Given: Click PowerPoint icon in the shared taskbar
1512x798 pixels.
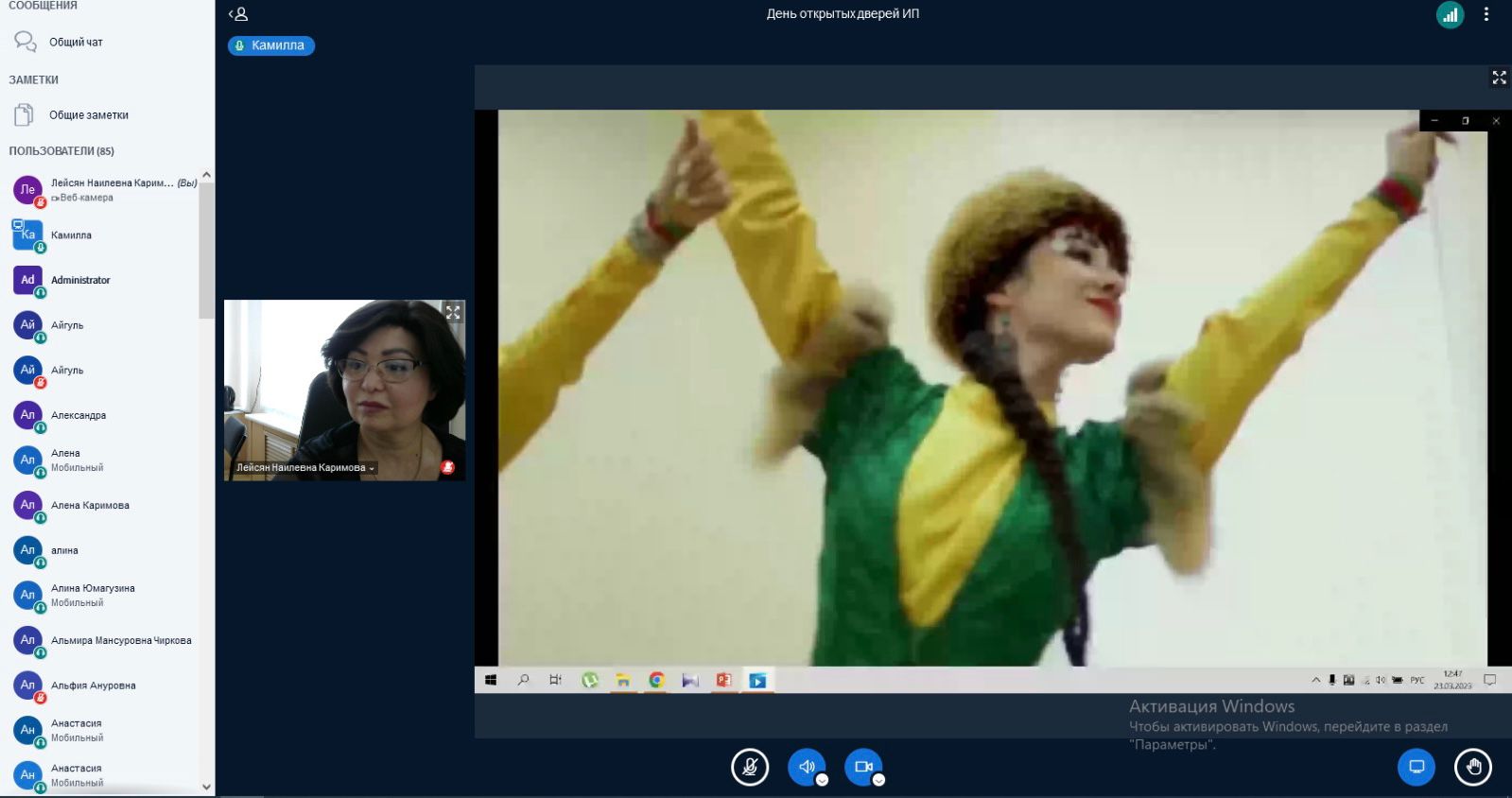Looking at the screenshot, I should coord(723,680).
